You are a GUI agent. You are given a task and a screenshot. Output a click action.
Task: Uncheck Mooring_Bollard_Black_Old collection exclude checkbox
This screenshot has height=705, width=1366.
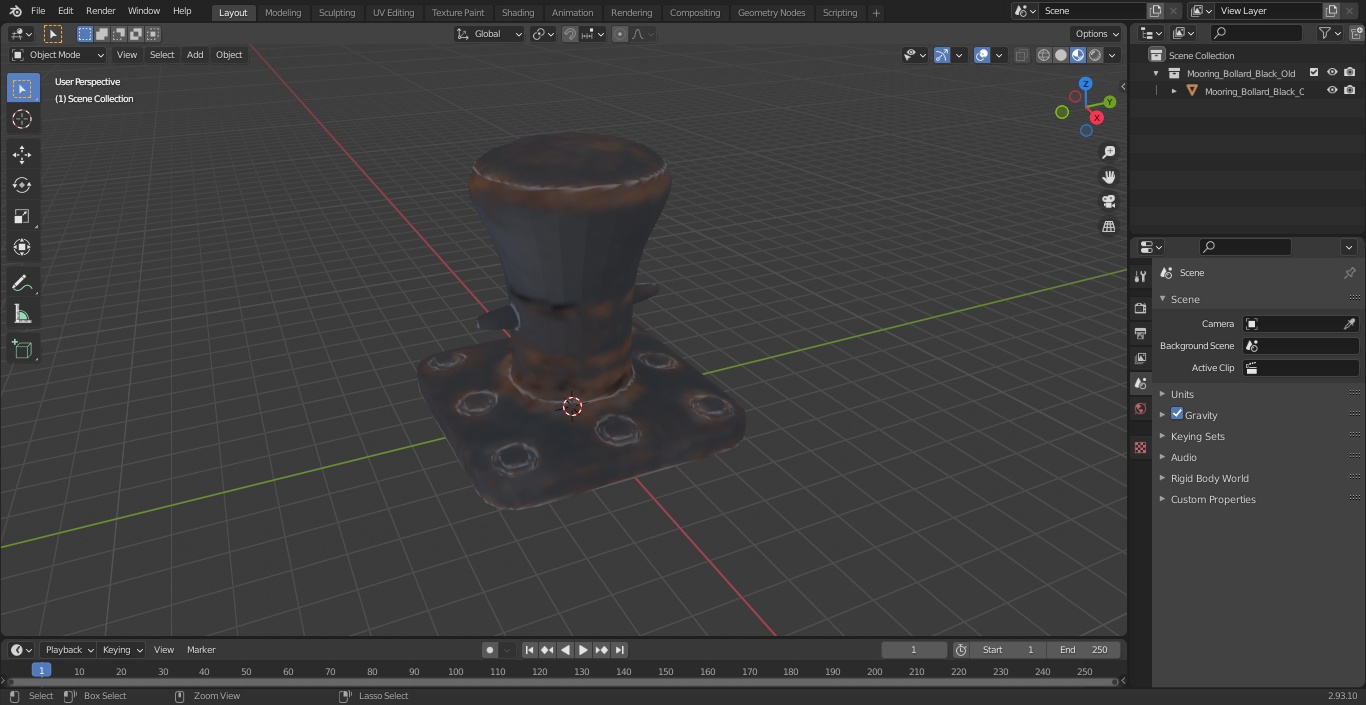pyautogui.click(x=1314, y=72)
